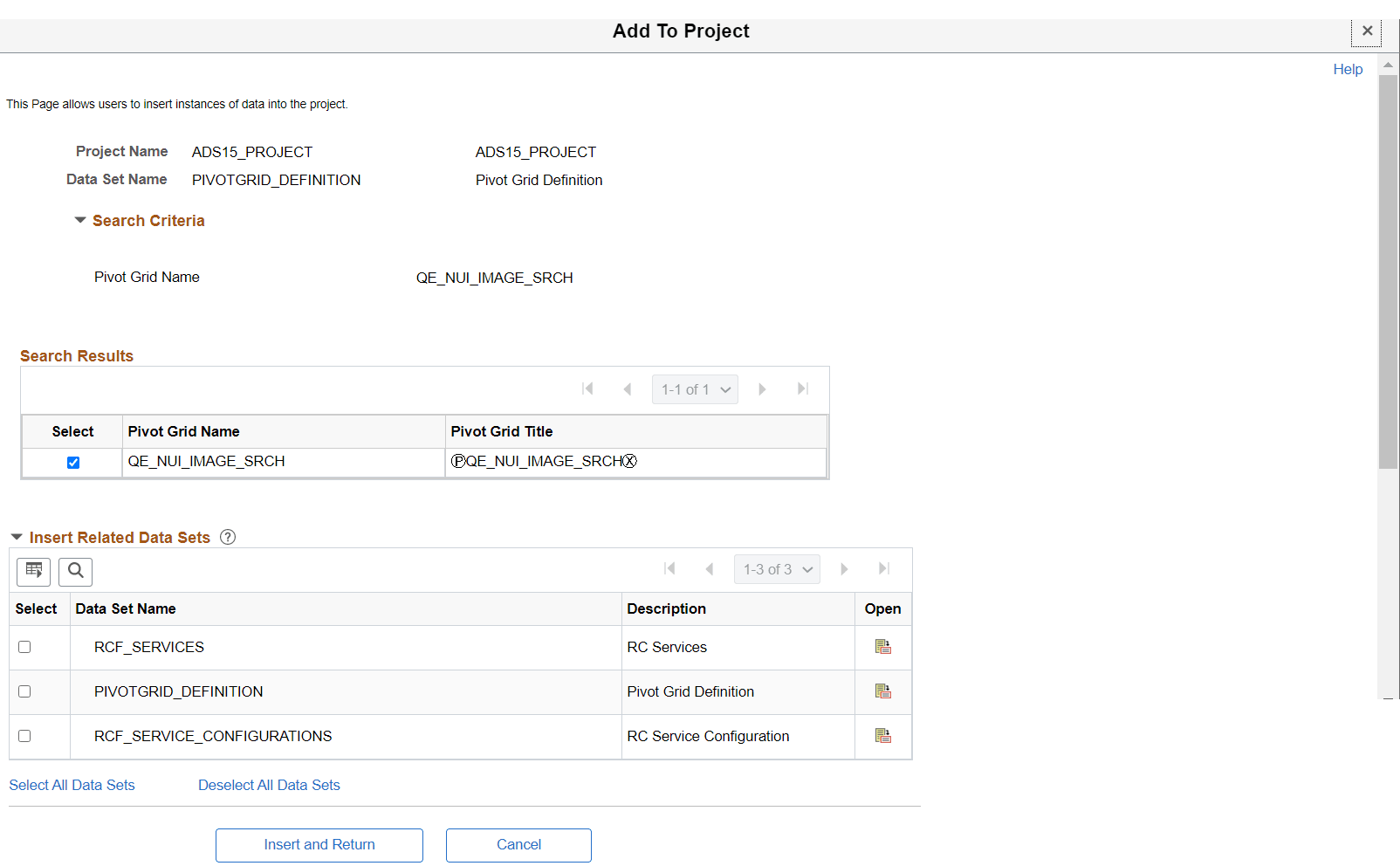The image size is (1400, 866).
Task: Click the help question mark beside Insert Related Data Sets
Action: (227, 537)
